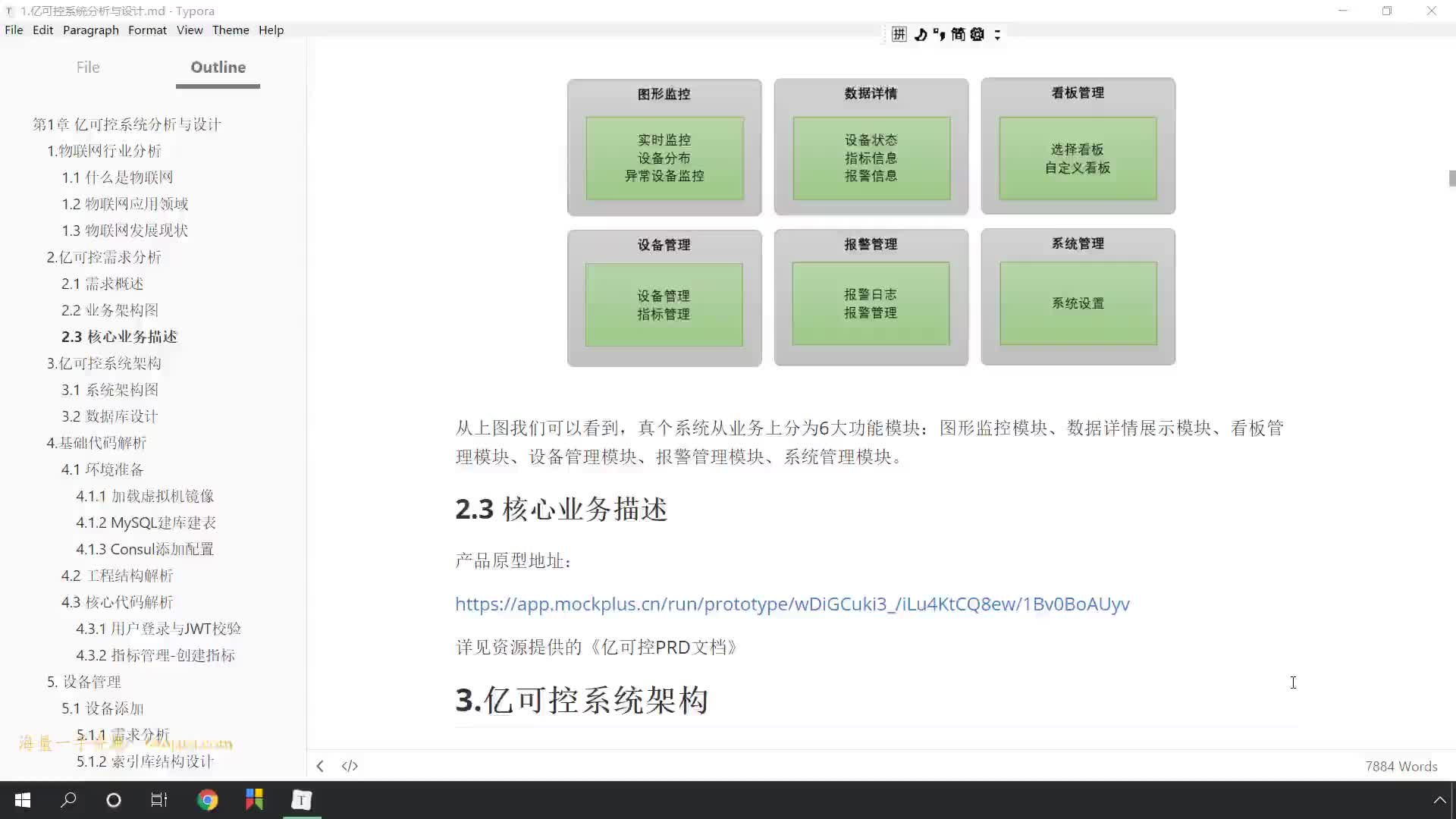Open the Format menu

click(147, 30)
